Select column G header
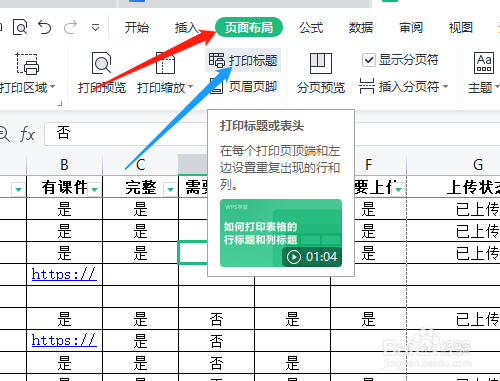 (478, 165)
